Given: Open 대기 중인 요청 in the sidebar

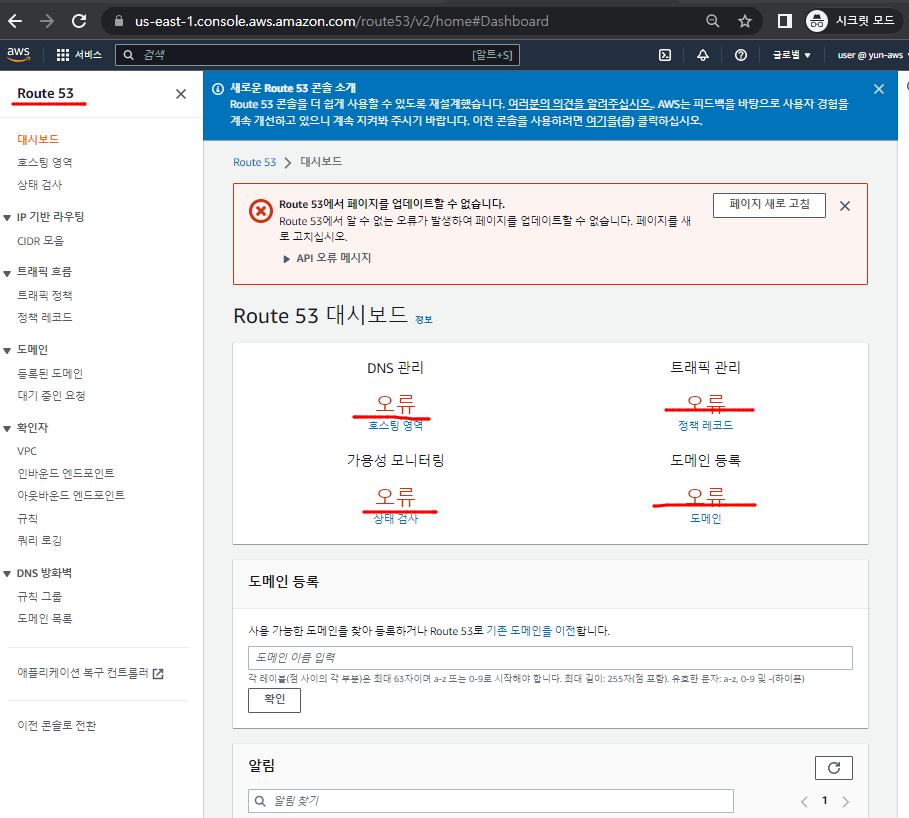Looking at the screenshot, I should coord(52,395).
